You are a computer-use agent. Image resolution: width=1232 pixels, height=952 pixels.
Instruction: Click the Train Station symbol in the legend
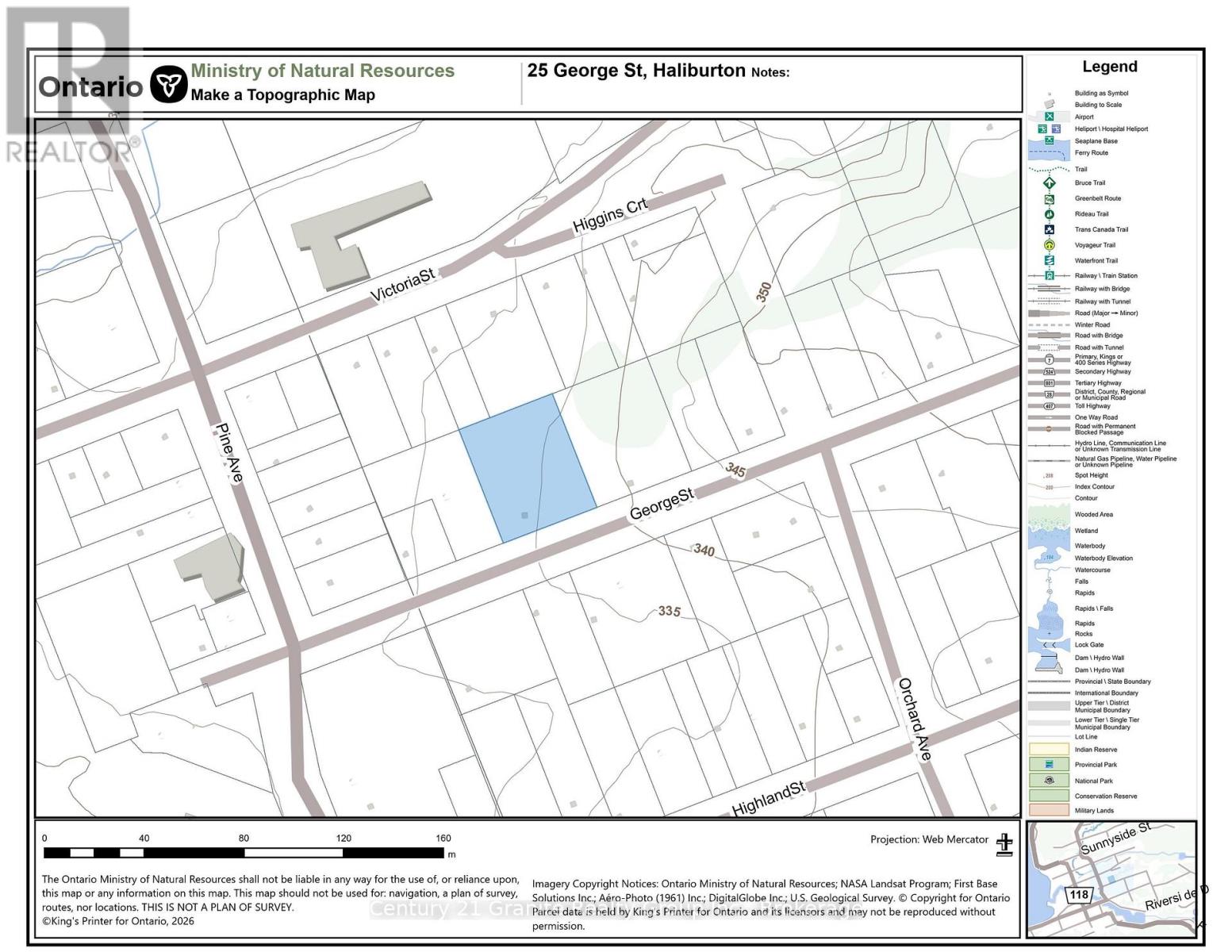[x=1049, y=275]
